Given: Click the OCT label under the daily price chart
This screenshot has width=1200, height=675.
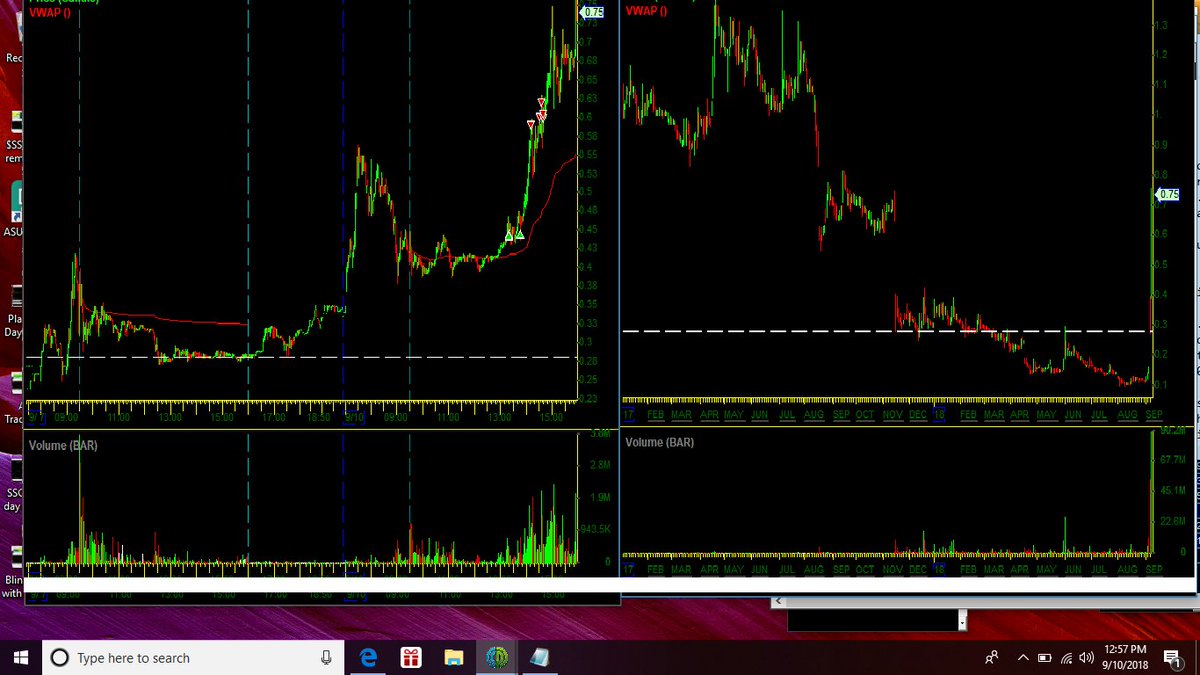Looking at the screenshot, I should click(x=865, y=414).
